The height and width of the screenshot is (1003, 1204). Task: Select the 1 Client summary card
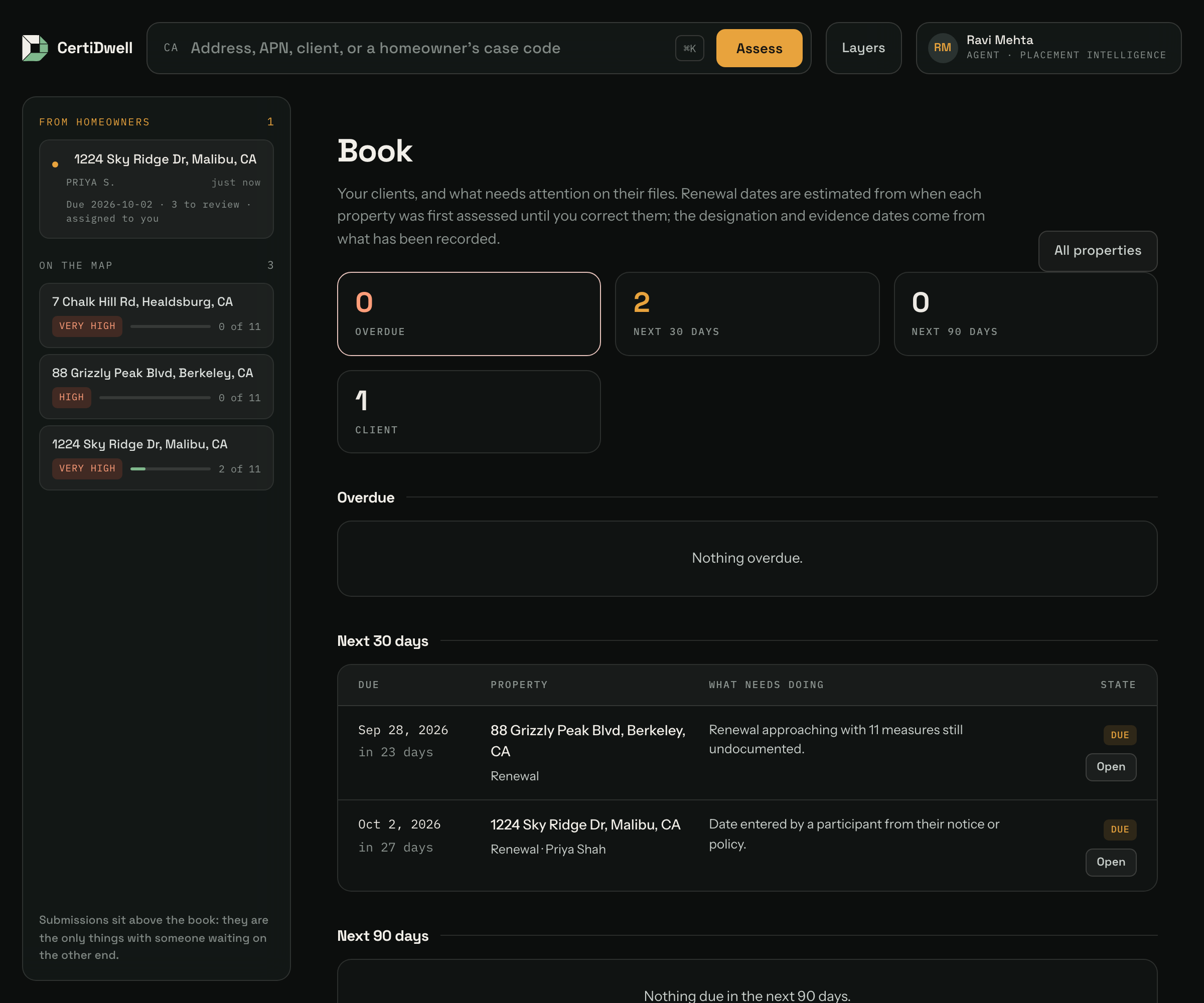[469, 412]
